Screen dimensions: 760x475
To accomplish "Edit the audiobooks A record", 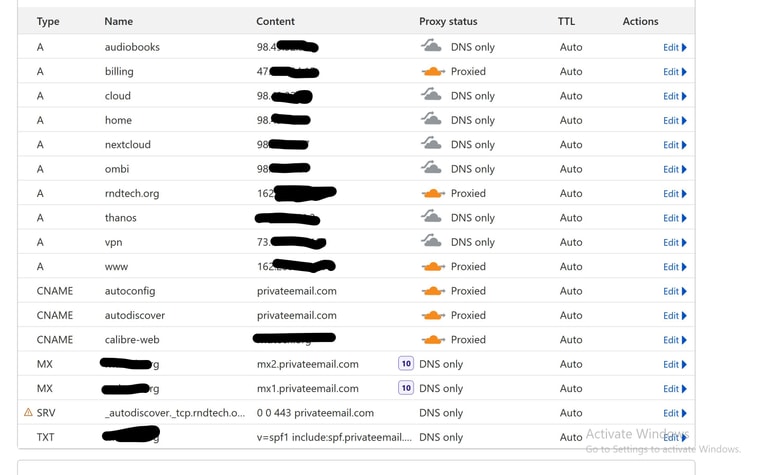I will point(675,48).
